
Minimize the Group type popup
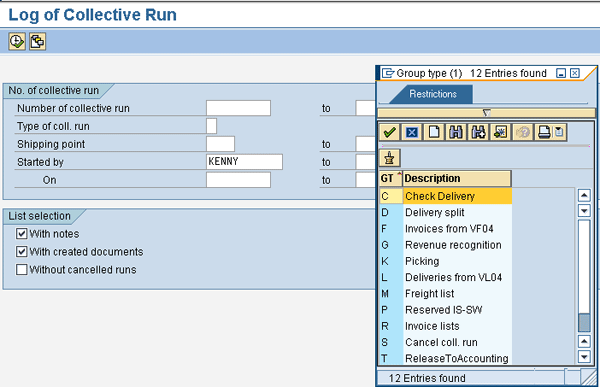(x=561, y=73)
